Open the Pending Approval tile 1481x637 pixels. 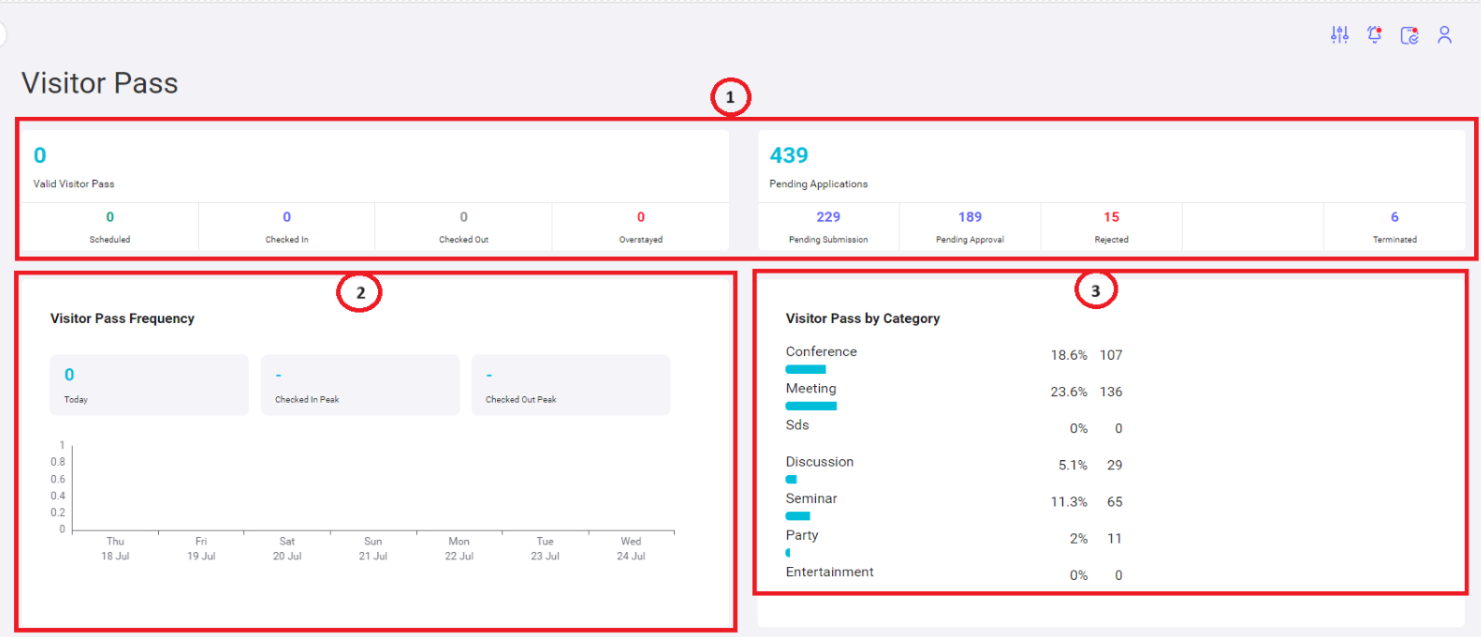point(970,227)
